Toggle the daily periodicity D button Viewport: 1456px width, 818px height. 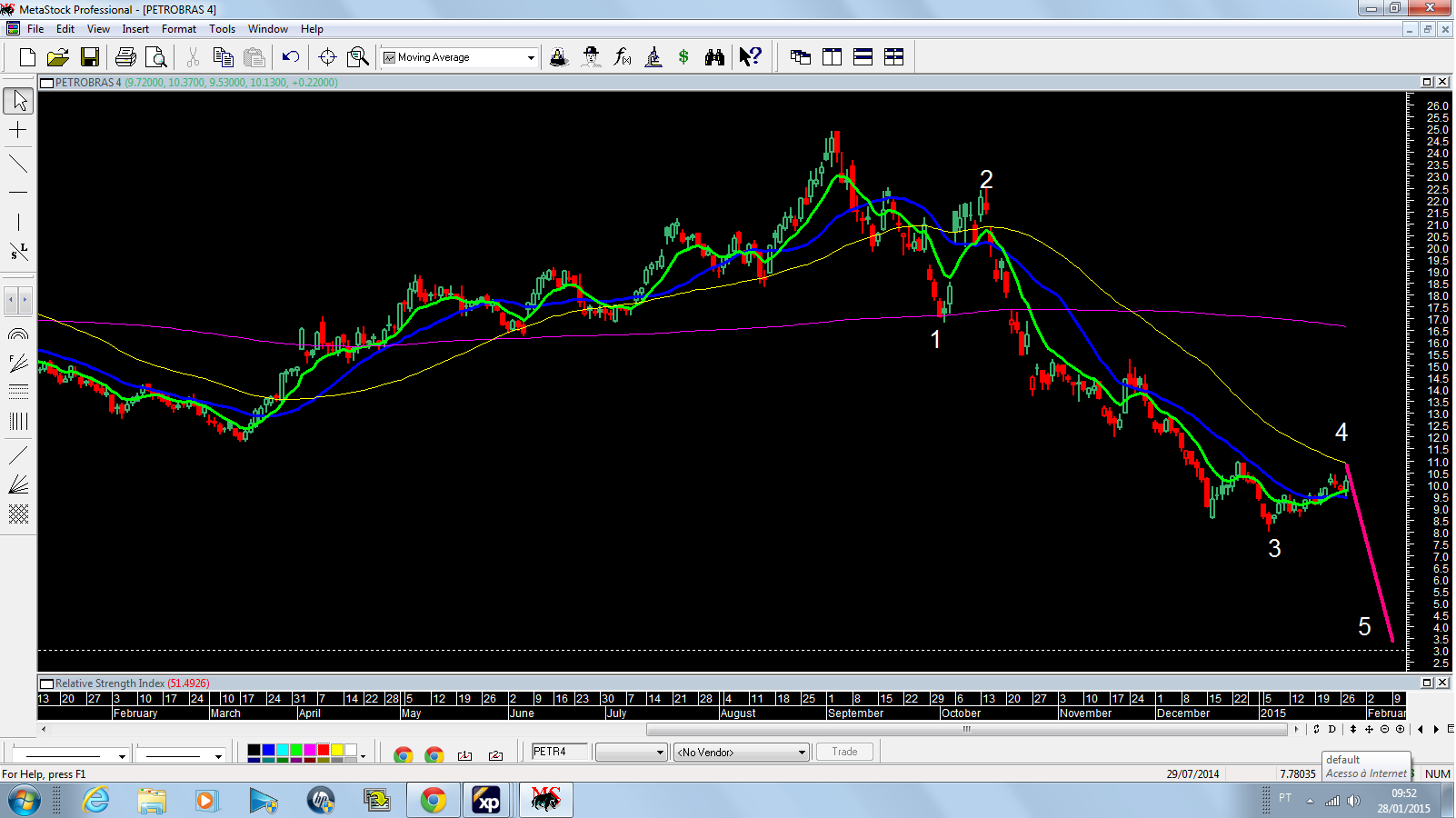[x=1332, y=729]
